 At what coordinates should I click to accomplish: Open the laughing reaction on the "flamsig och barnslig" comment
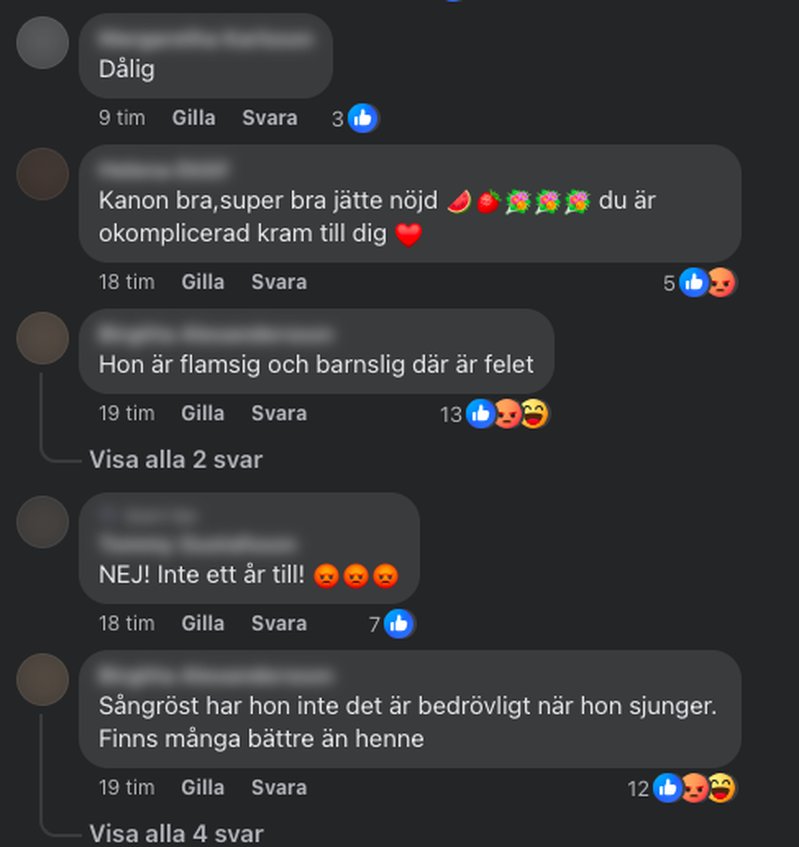[x=534, y=414]
